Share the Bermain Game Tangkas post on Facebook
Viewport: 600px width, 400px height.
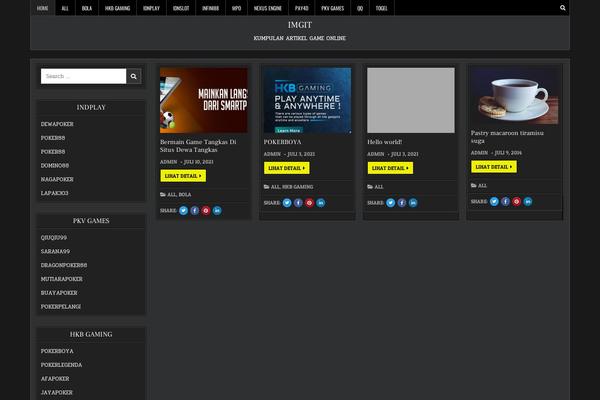194,211
